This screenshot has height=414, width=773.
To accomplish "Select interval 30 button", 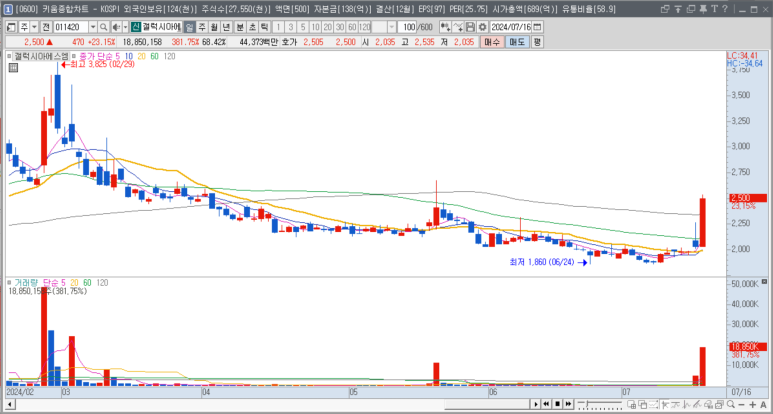I will [340, 27].
